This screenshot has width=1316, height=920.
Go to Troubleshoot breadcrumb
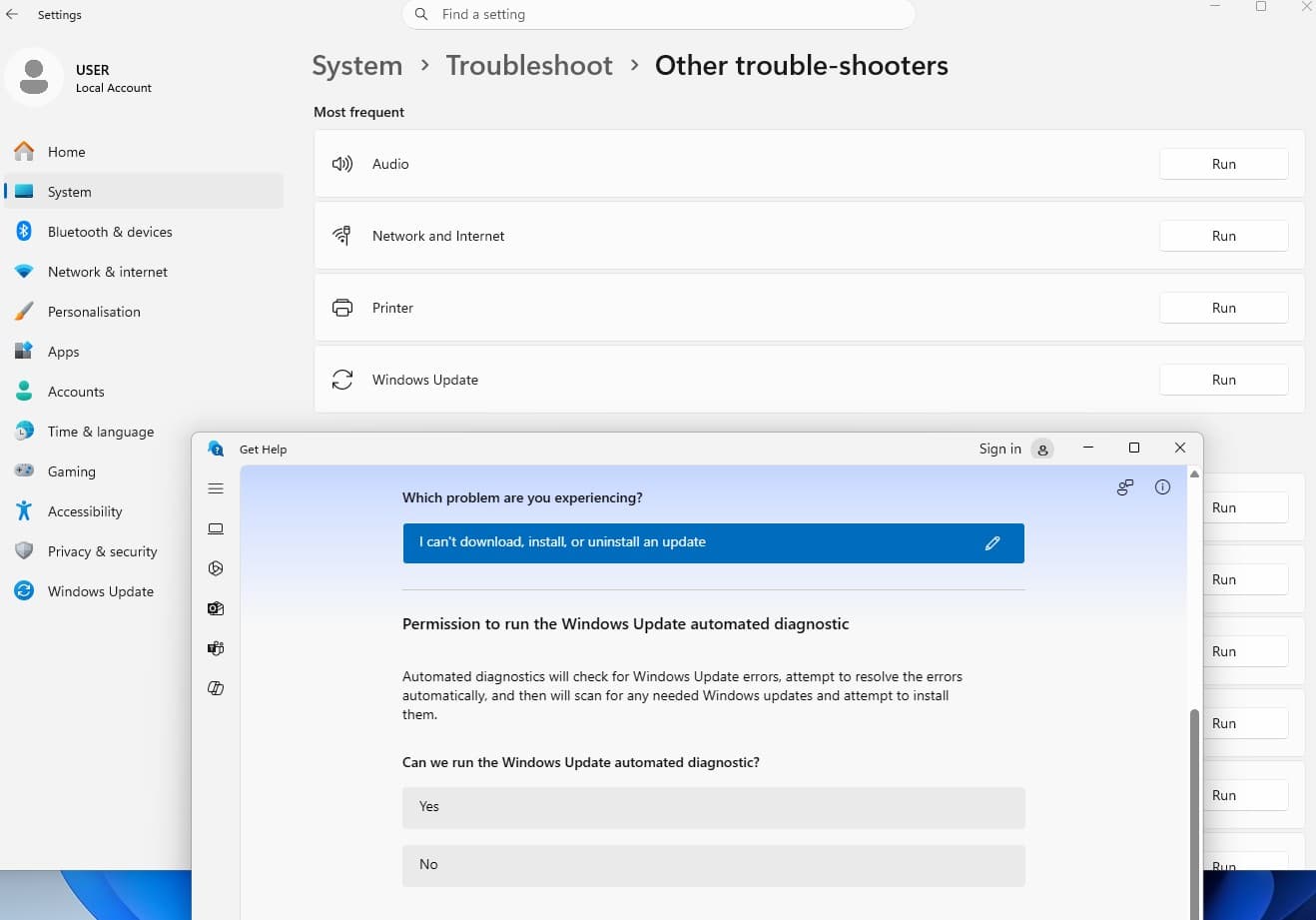click(529, 66)
